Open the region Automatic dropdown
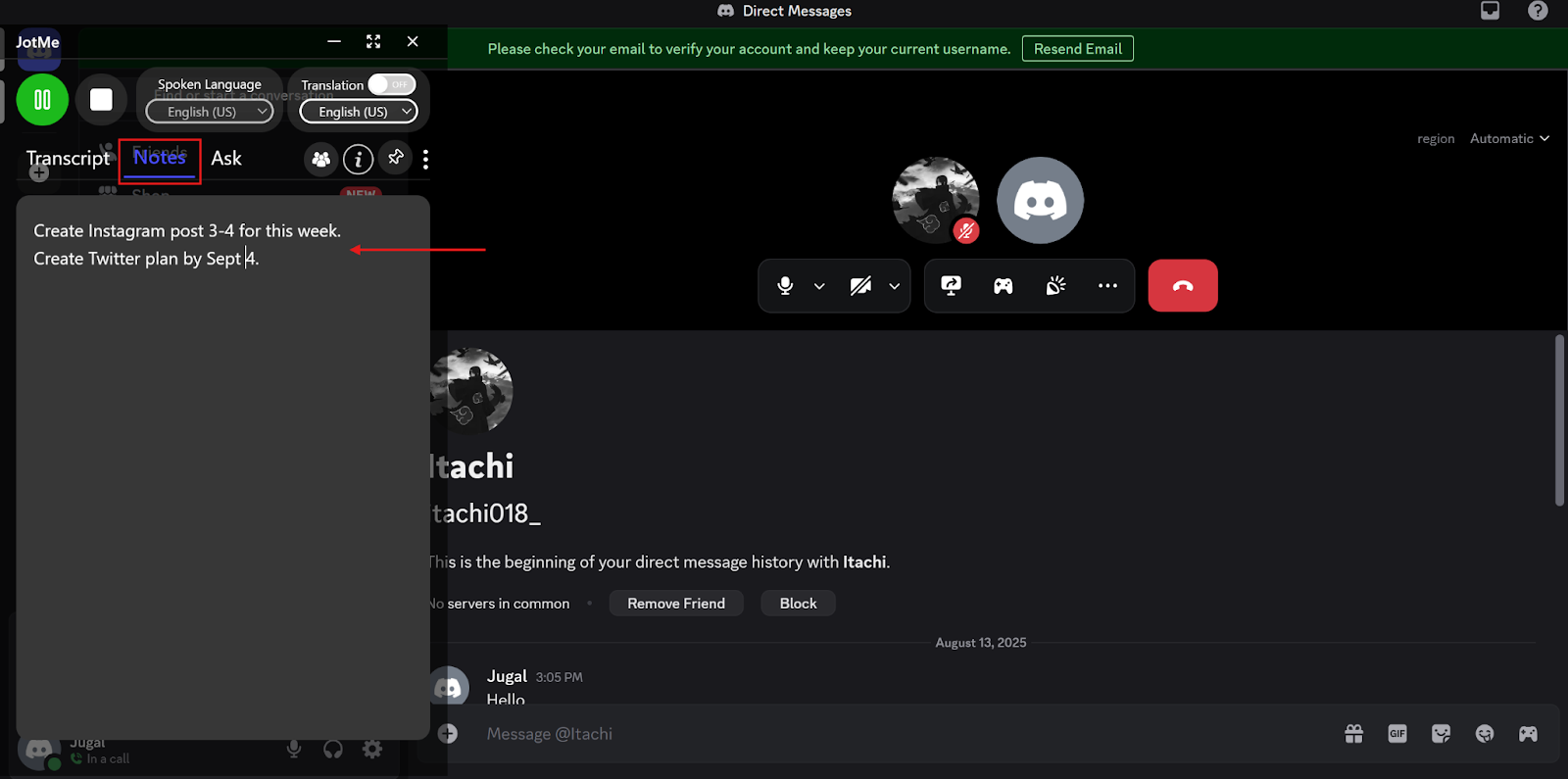The height and width of the screenshot is (779, 1568). pos(1509,139)
